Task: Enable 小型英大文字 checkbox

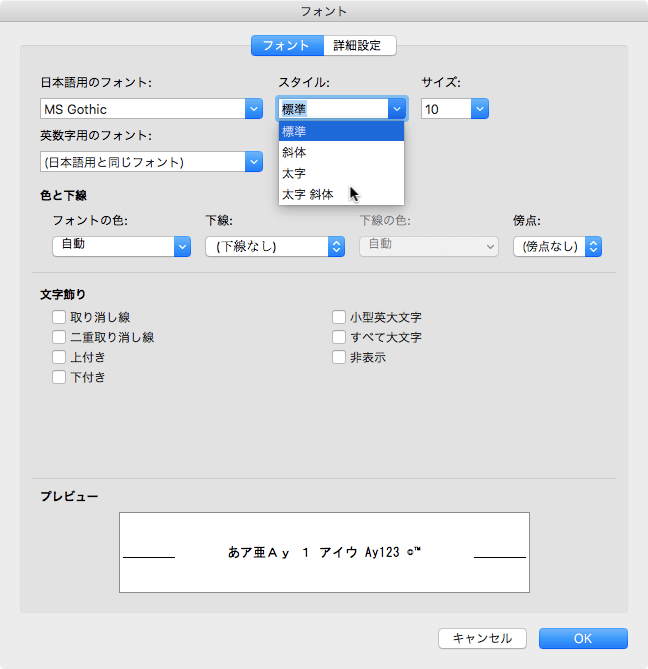Action: [339, 317]
